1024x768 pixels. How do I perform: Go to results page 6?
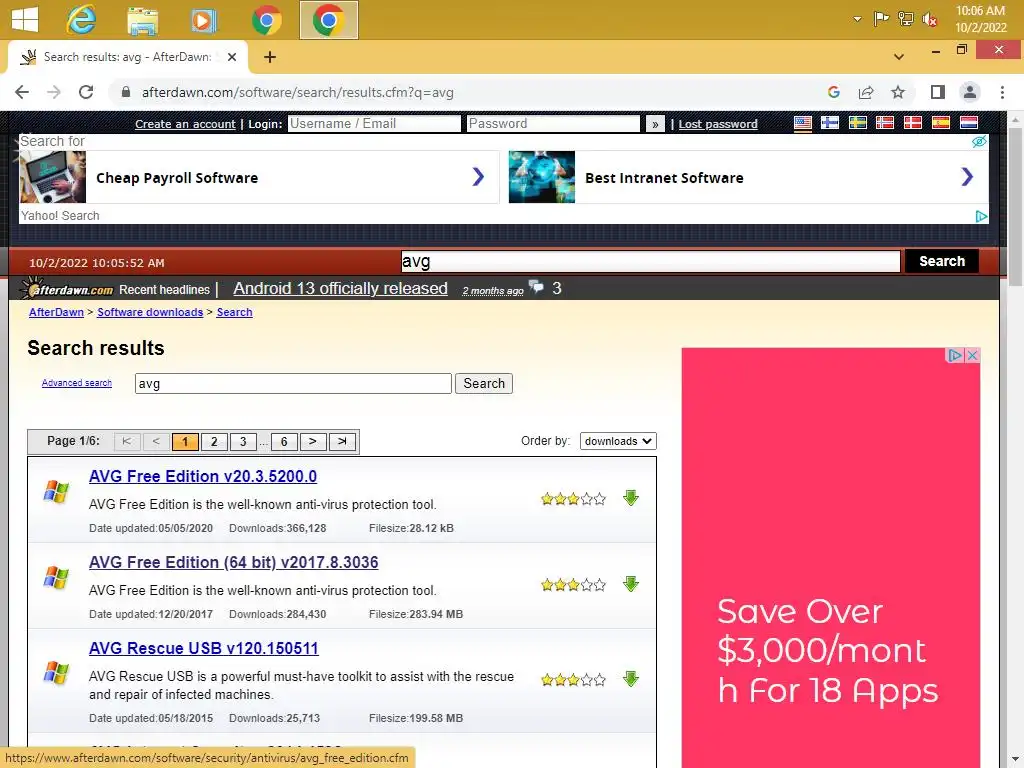284,442
